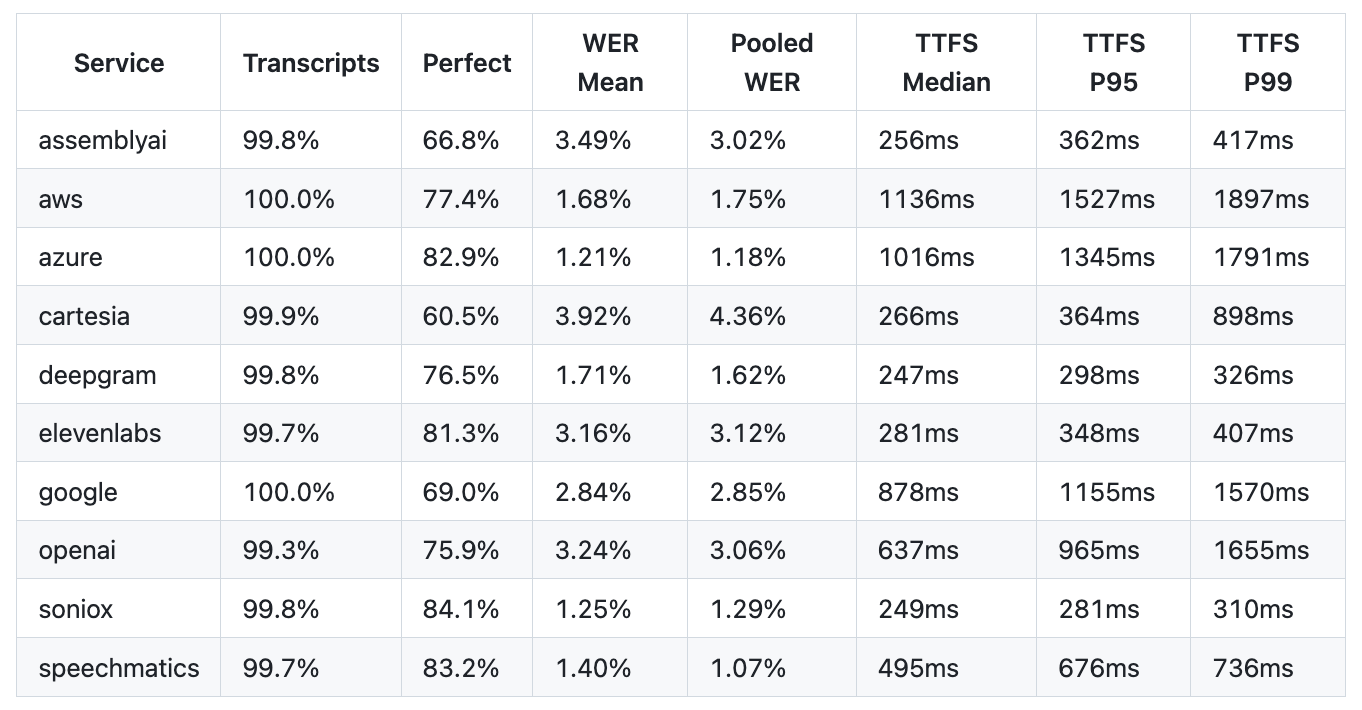Click soniox's 310ms TTFS P99 value
The width and height of the screenshot is (1362, 710).
1253,609
